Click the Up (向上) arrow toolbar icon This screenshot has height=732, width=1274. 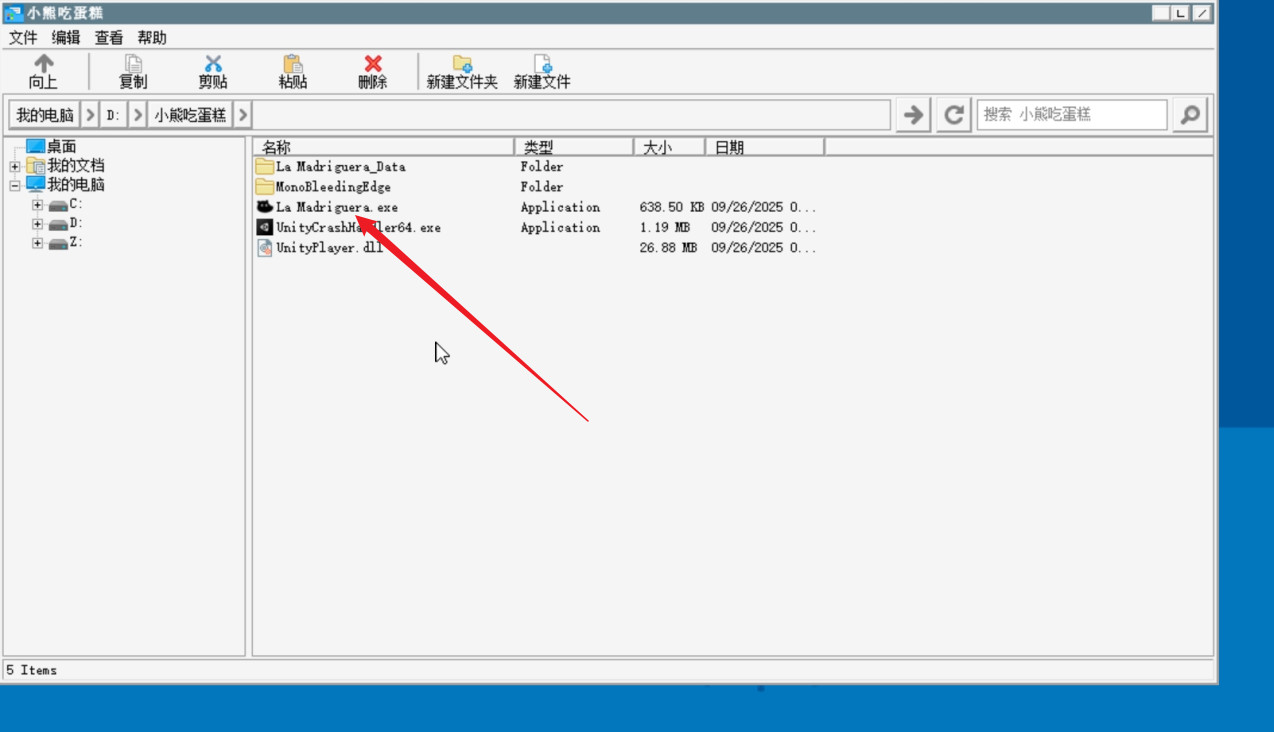[x=43, y=65]
